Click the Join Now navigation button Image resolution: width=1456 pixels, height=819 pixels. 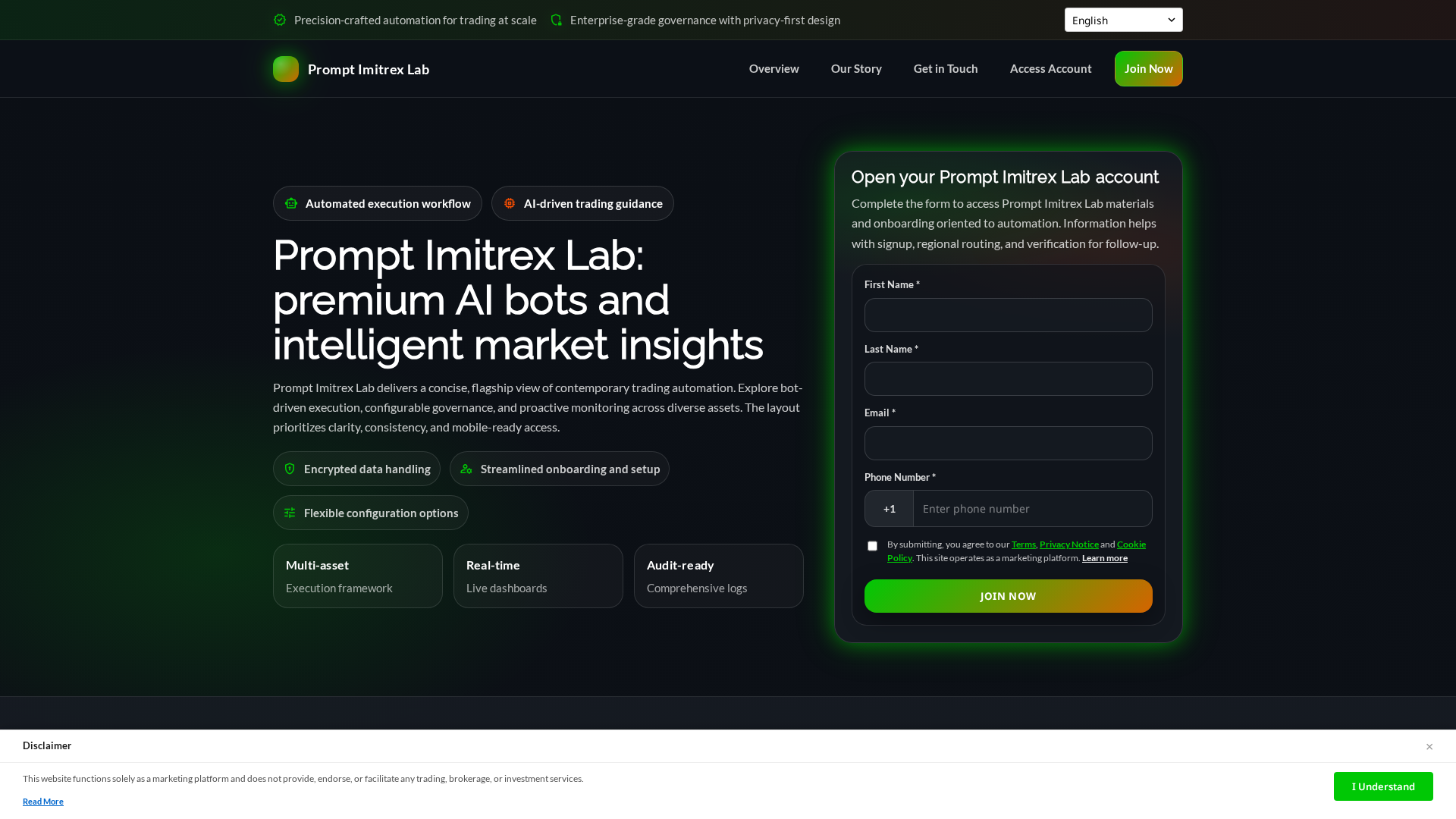tap(1148, 69)
